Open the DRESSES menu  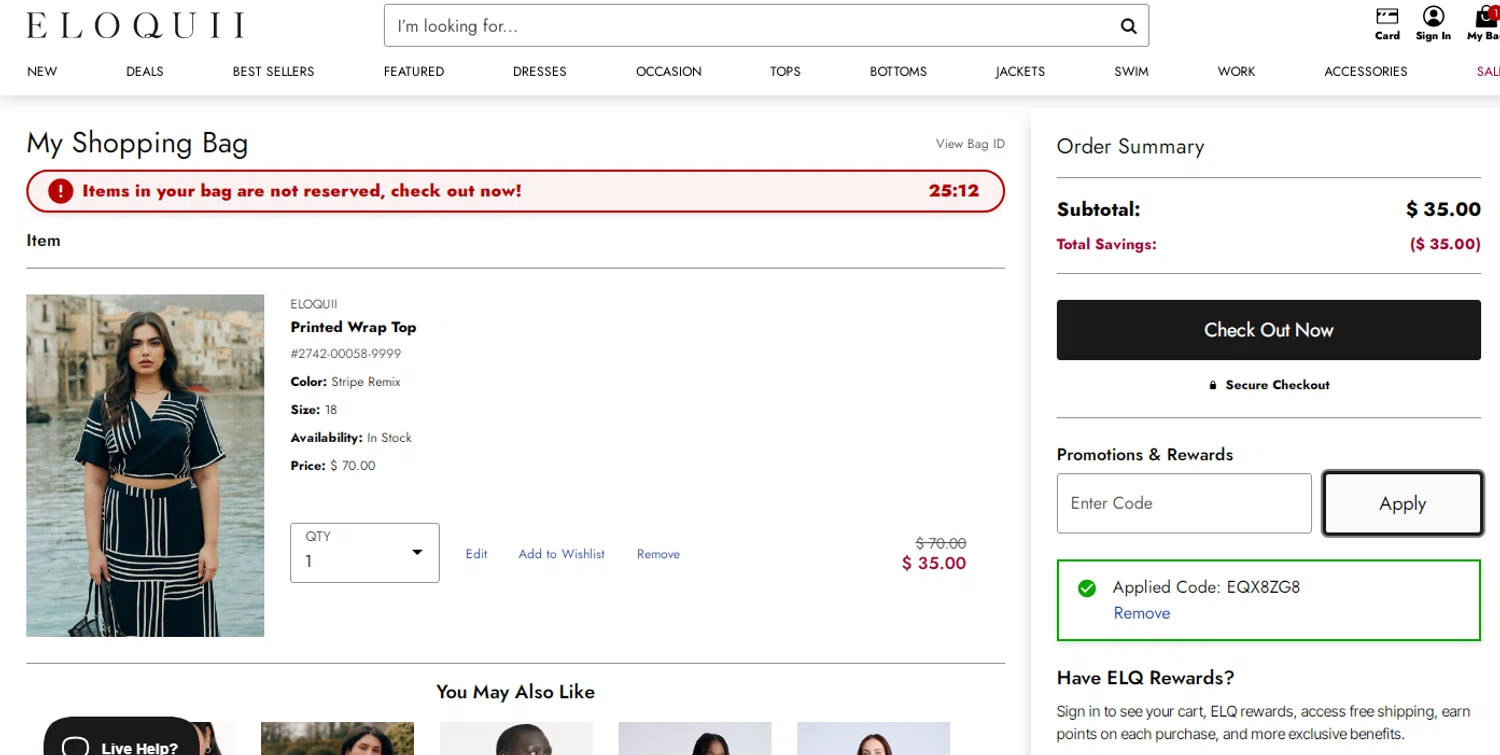(540, 72)
